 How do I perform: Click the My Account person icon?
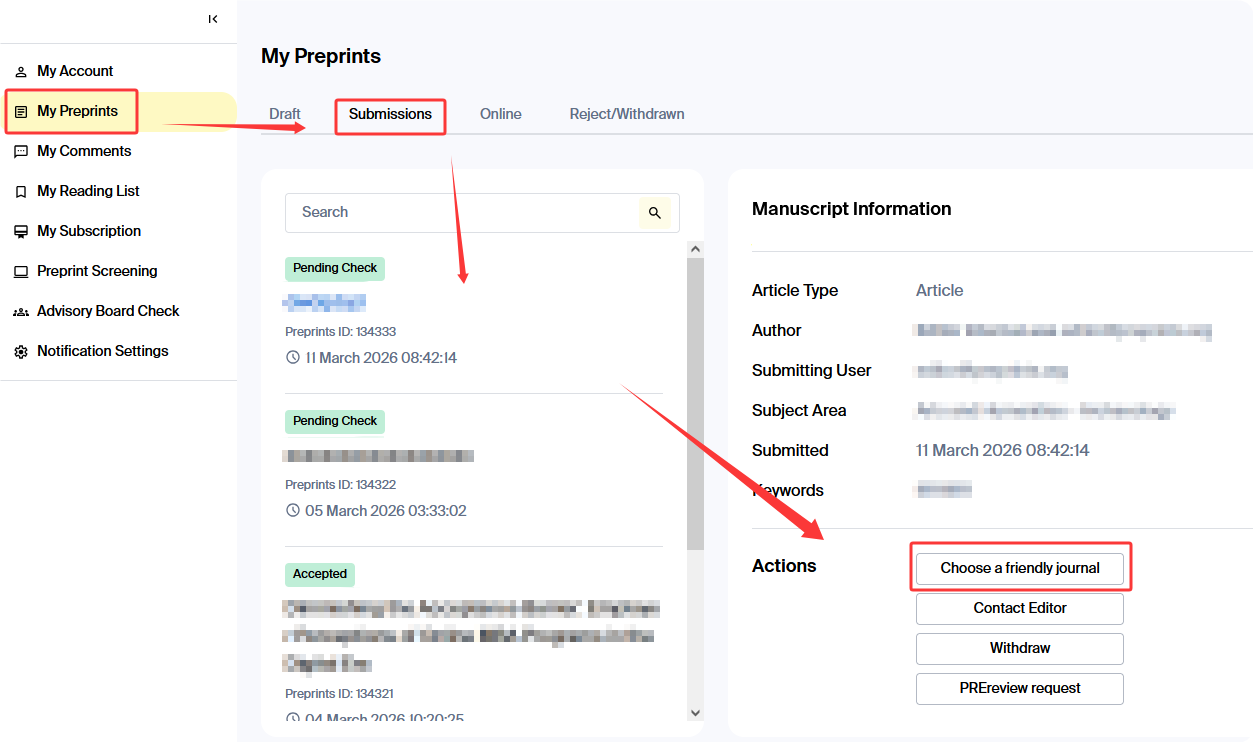[21, 72]
